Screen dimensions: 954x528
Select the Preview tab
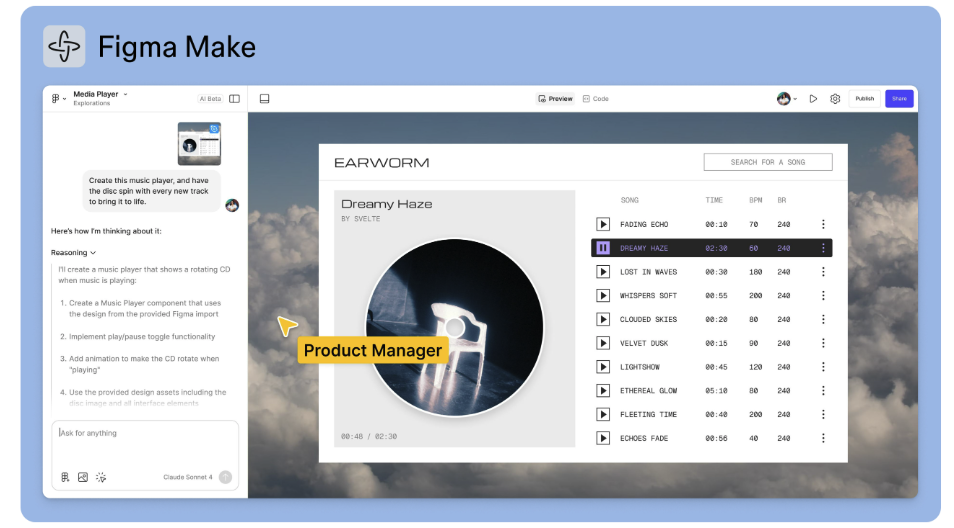555,99
